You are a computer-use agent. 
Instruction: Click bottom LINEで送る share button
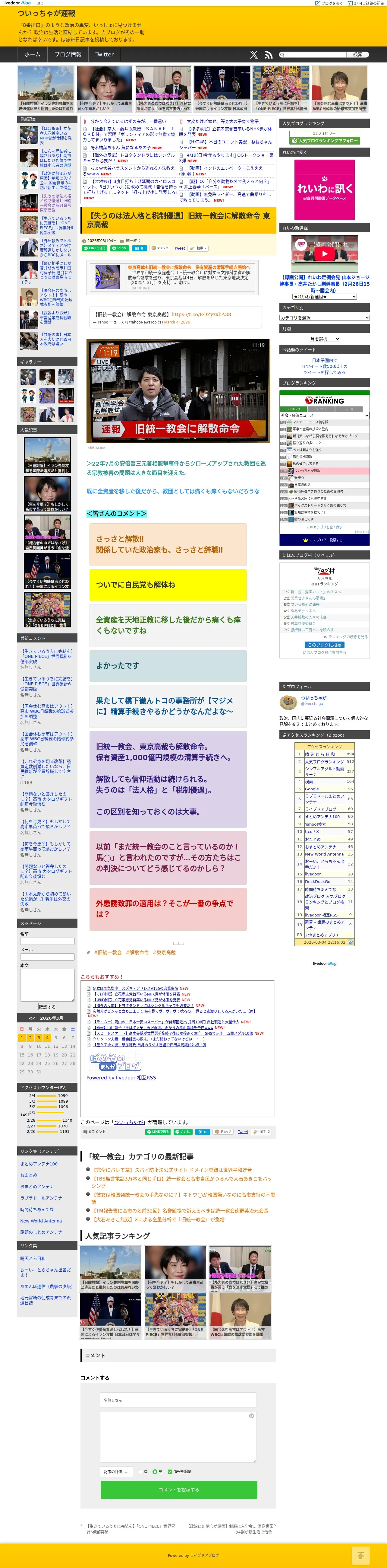click(157, 1132)
